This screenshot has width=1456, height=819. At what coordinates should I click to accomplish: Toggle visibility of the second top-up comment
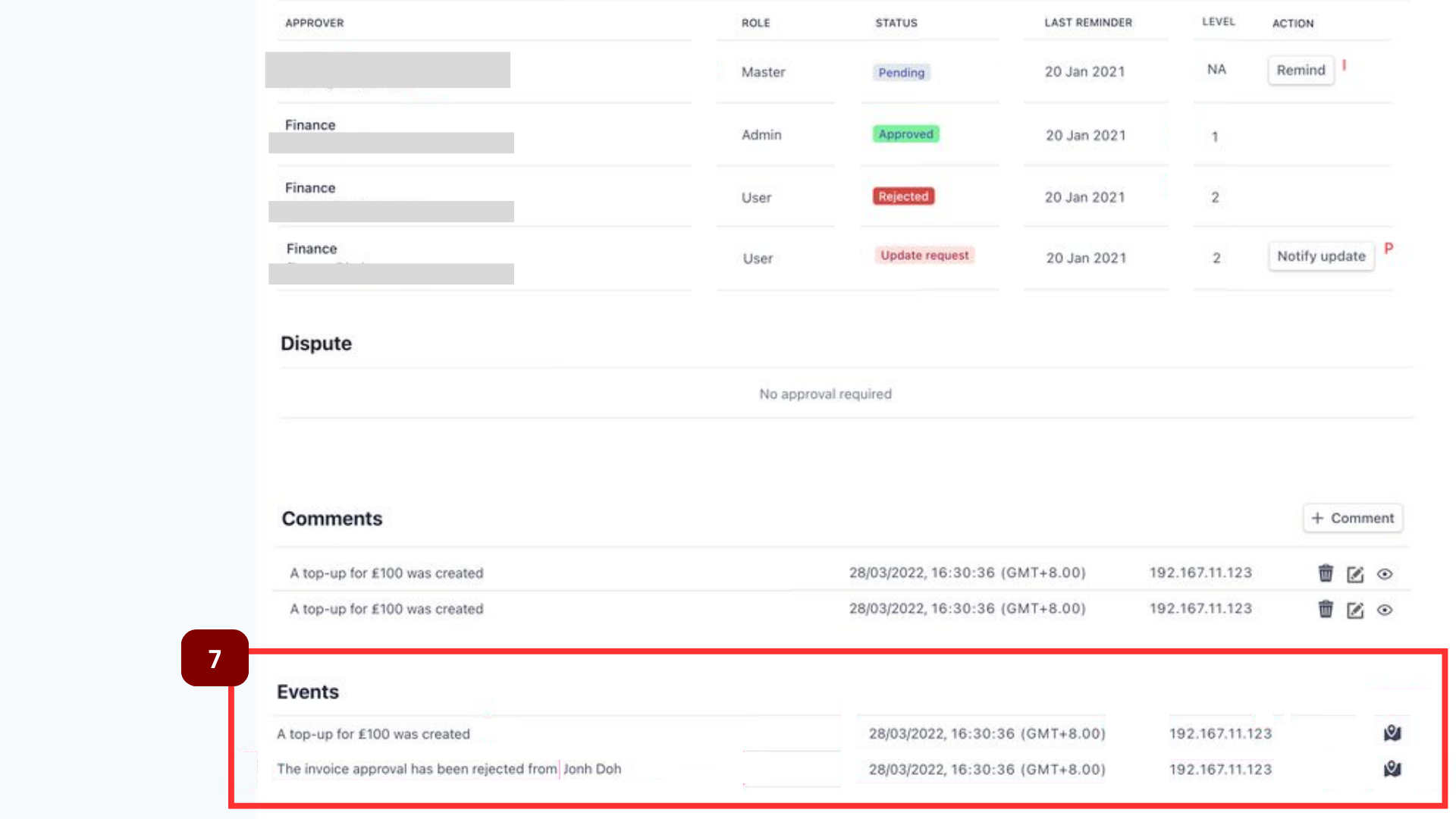[1385, 610]
